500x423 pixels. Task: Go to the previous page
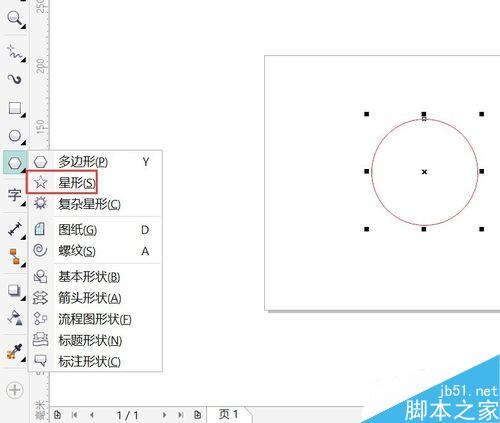point(92,415)
